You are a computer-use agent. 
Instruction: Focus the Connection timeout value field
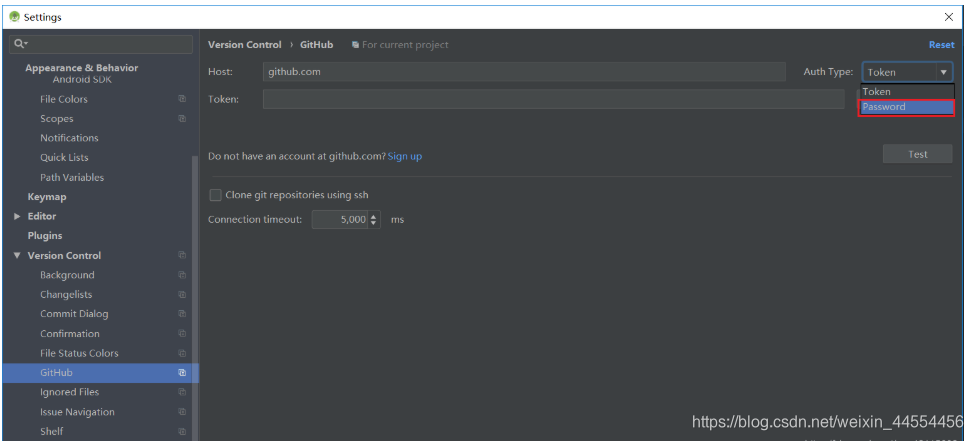pyautogui.click(x=340, y=219)
